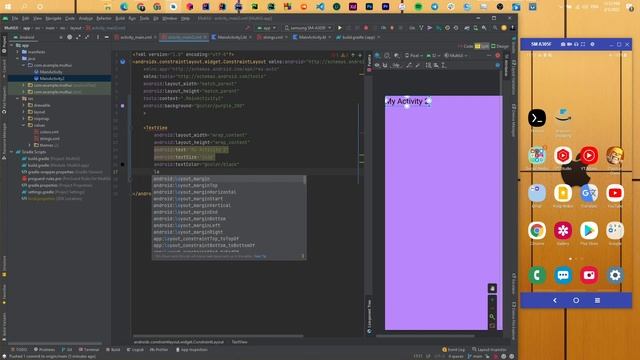Toggle view options eye icon in the design toolbar
The image size is (640, 360).
pyautogui.click(x=378, y=65)
